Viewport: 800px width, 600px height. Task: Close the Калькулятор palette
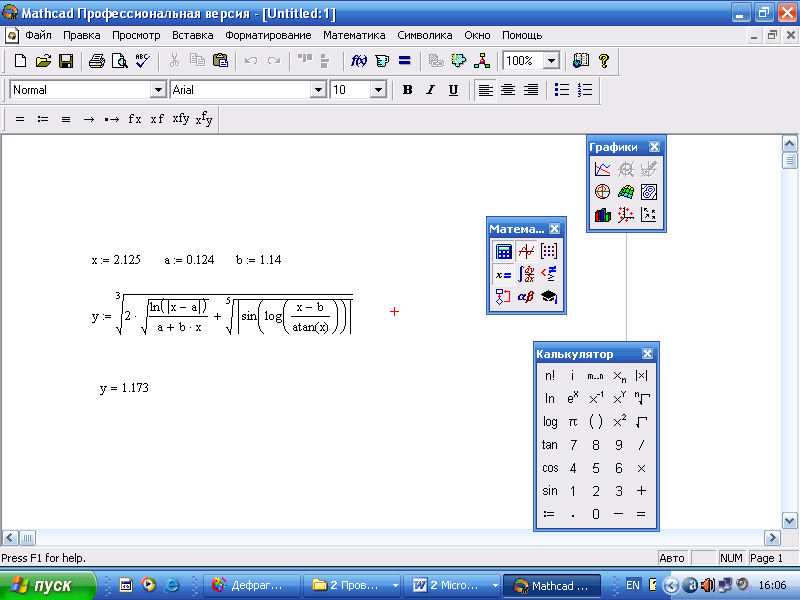[x=647, y=354]
